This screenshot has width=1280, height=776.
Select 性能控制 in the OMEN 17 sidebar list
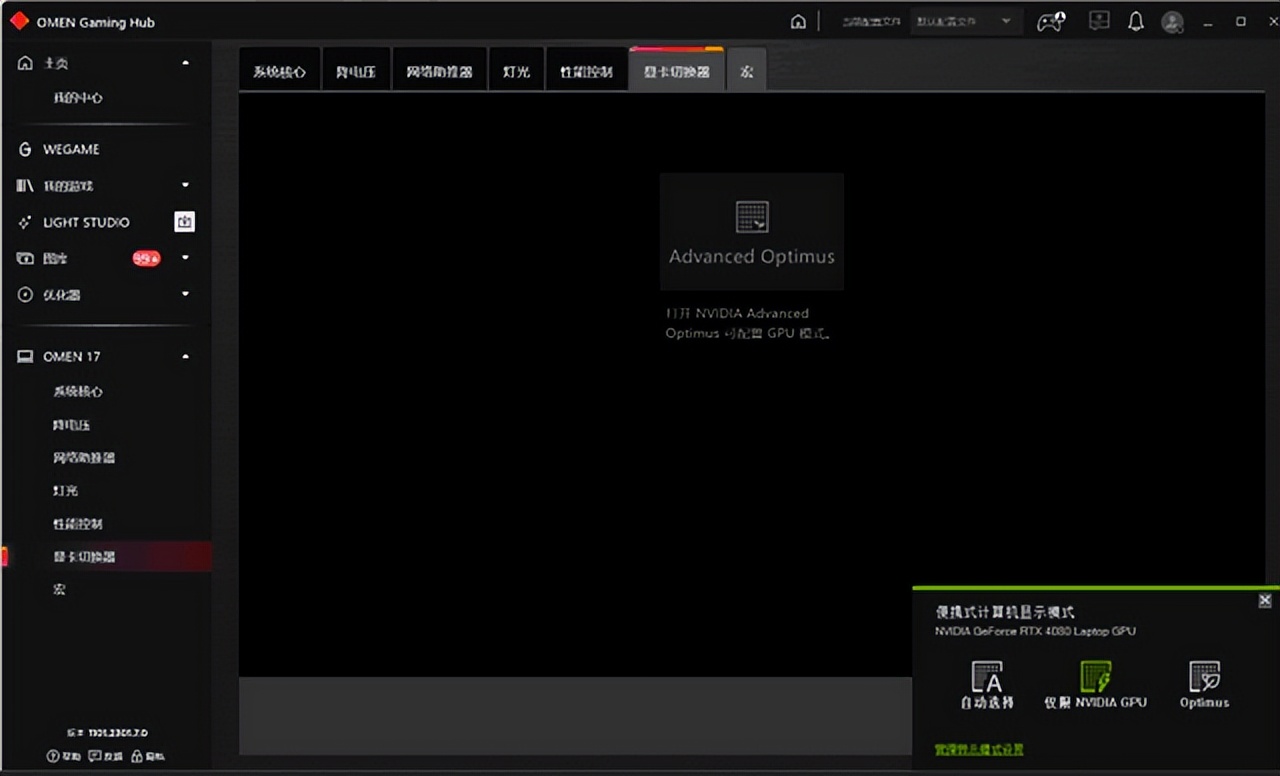(78, 524)
